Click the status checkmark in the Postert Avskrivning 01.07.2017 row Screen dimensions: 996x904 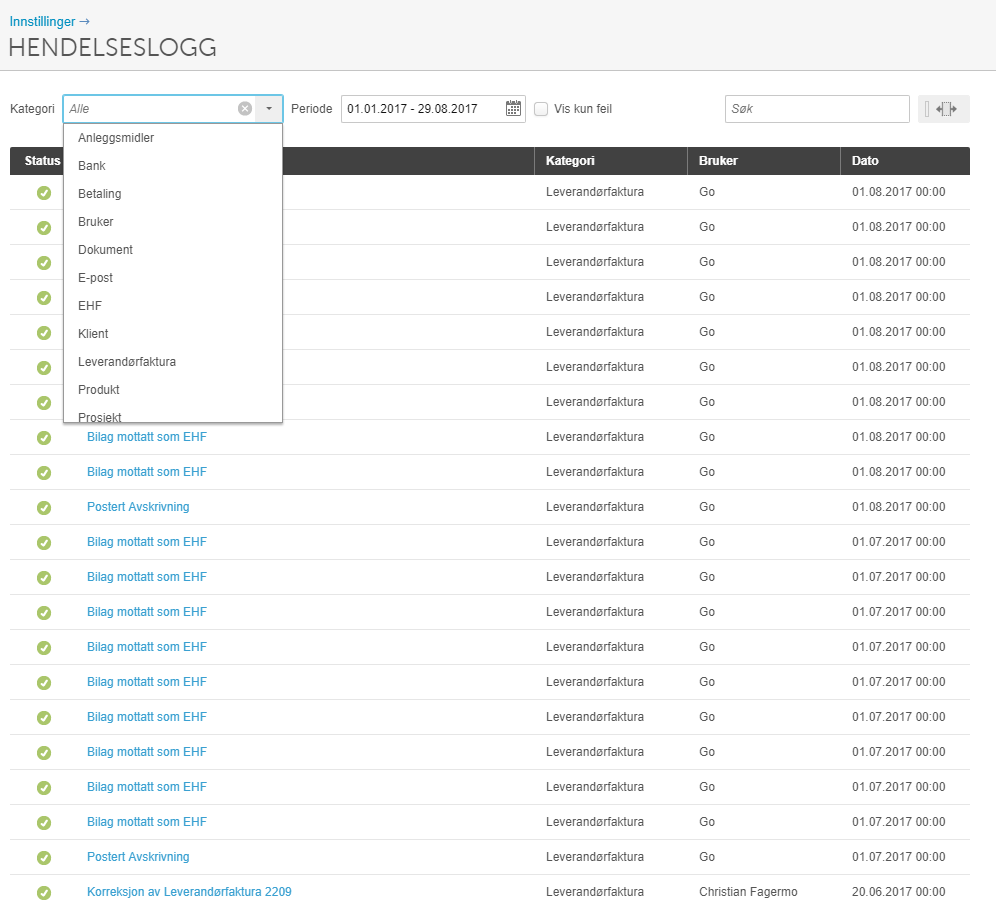[44, 858]
